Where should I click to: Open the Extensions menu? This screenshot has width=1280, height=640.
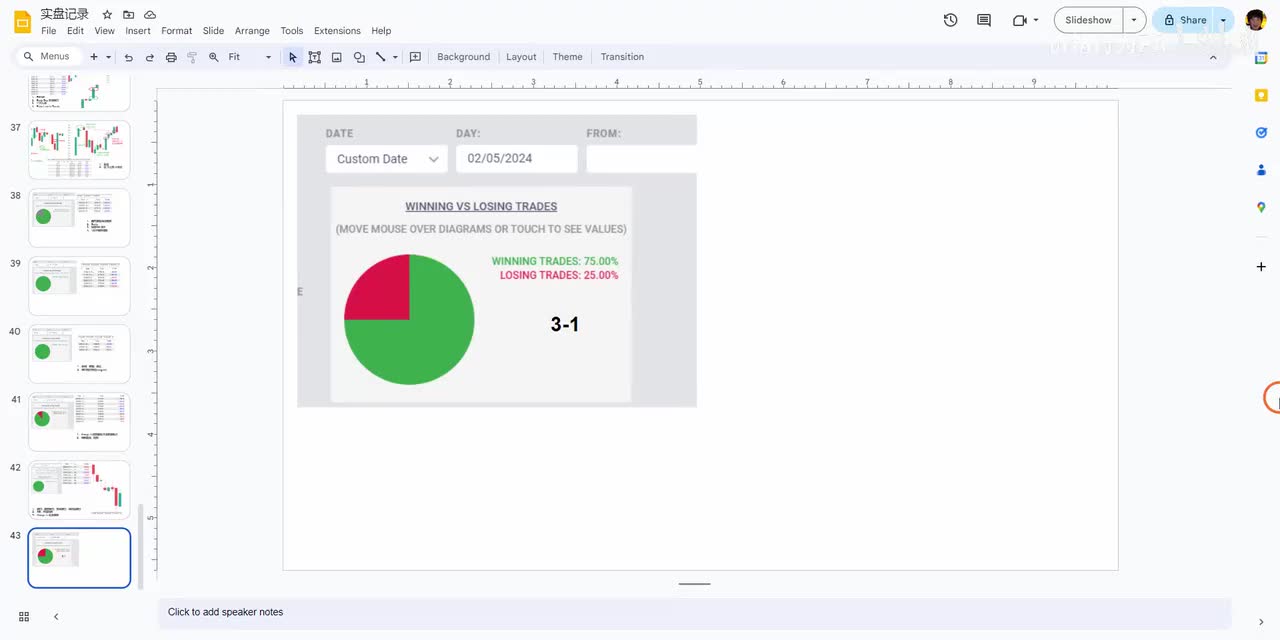[337, 31]
